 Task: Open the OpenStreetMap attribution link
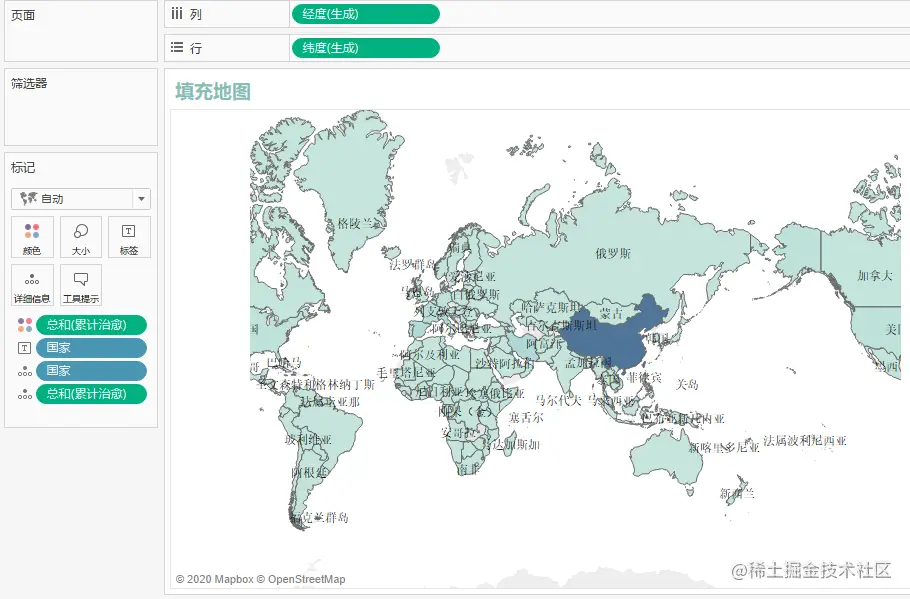pos(303,578)
